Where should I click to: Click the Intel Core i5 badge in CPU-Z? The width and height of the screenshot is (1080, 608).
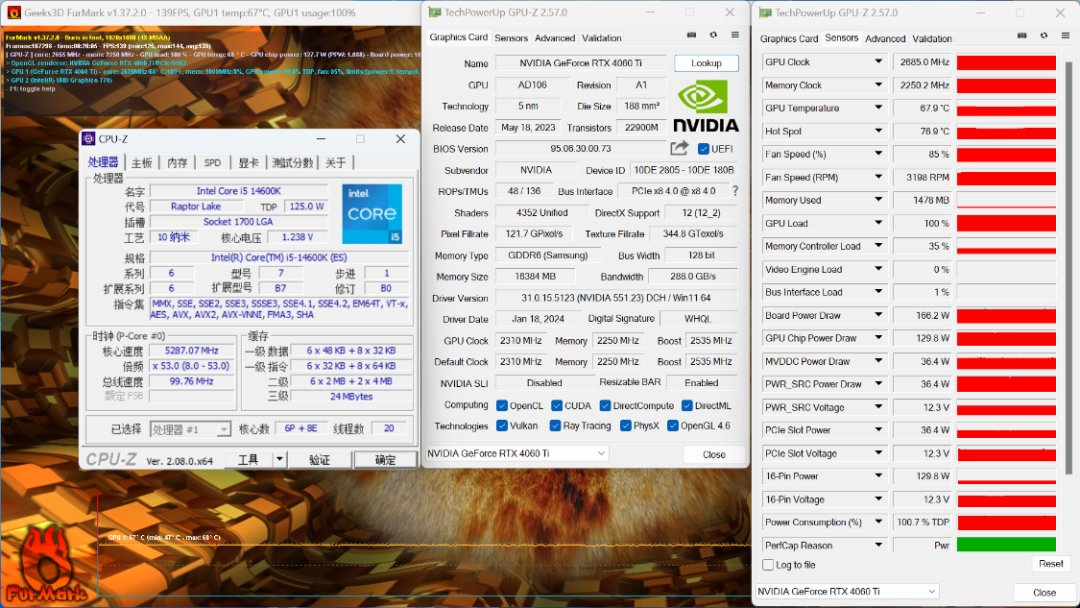[372, 213]
